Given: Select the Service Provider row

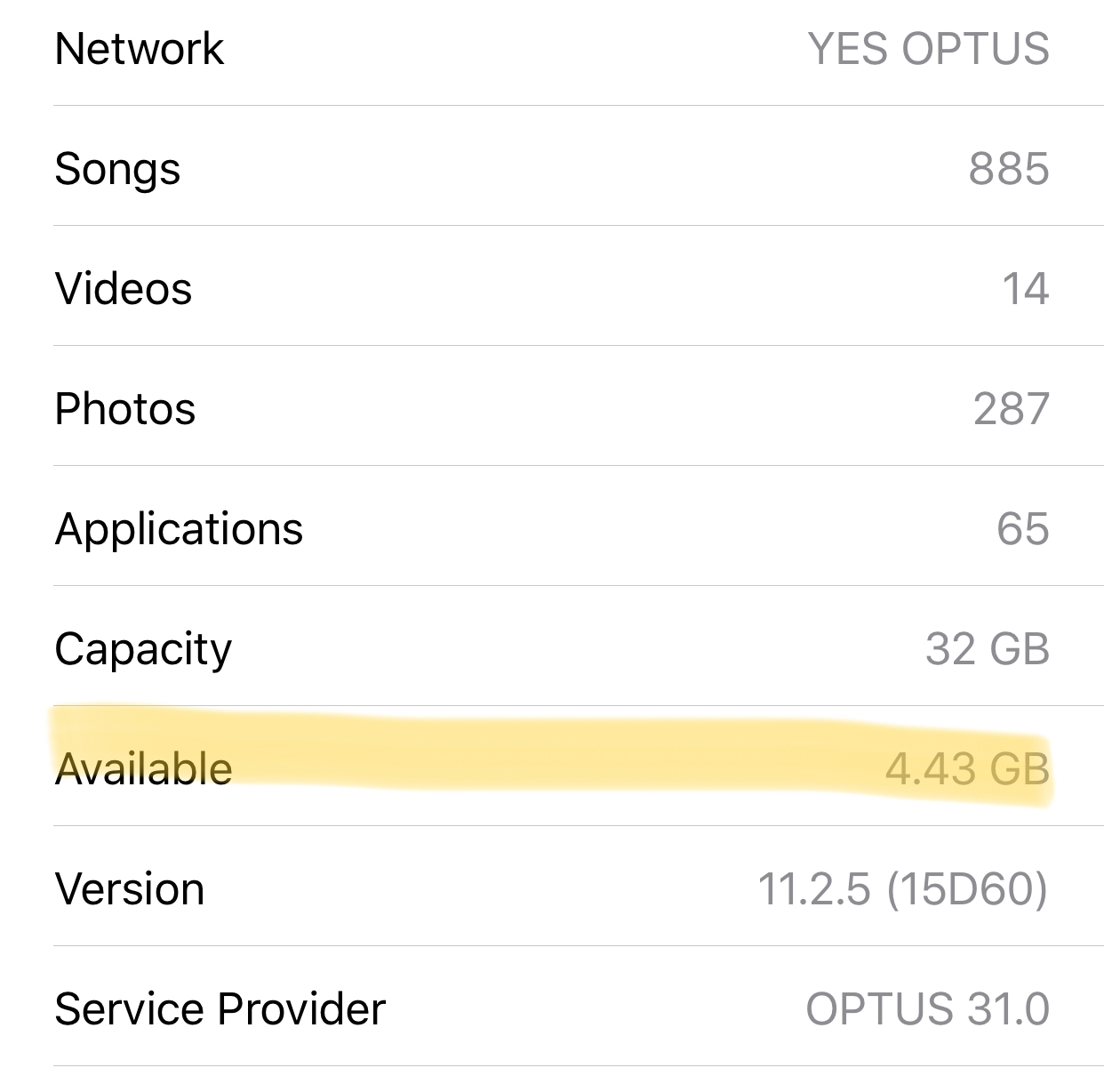Looking at the screenshot, I should tap(552, 1008).
